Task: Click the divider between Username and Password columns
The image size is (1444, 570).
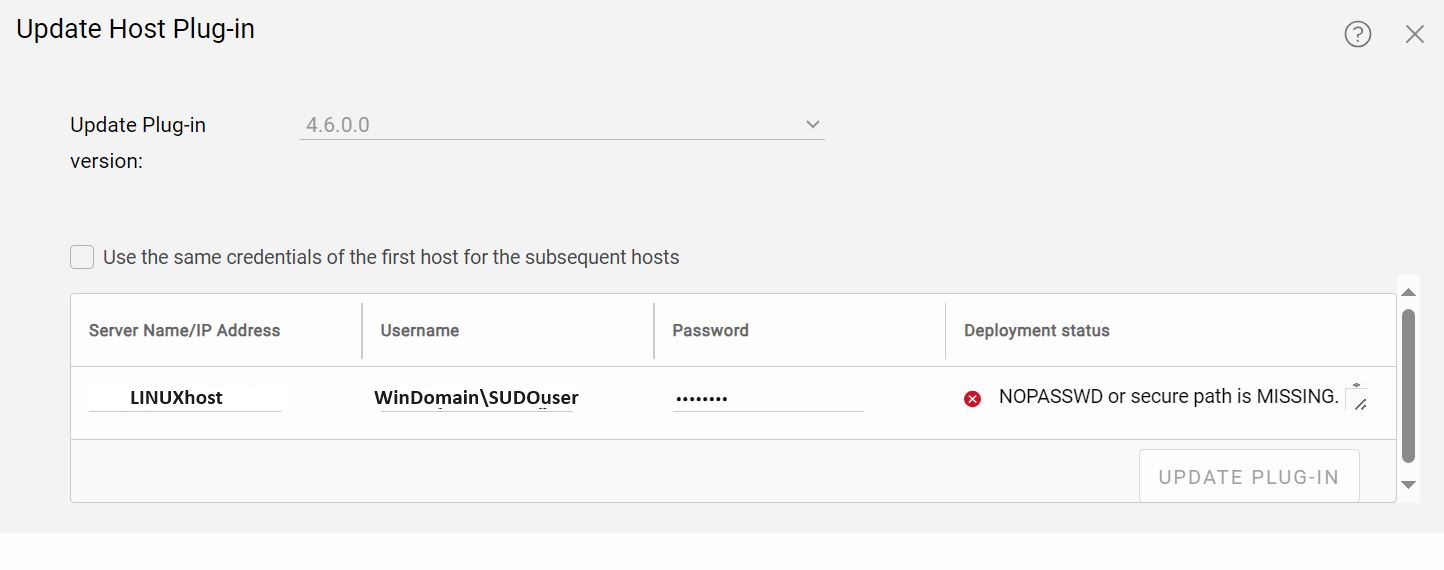Action: [654, 331]
